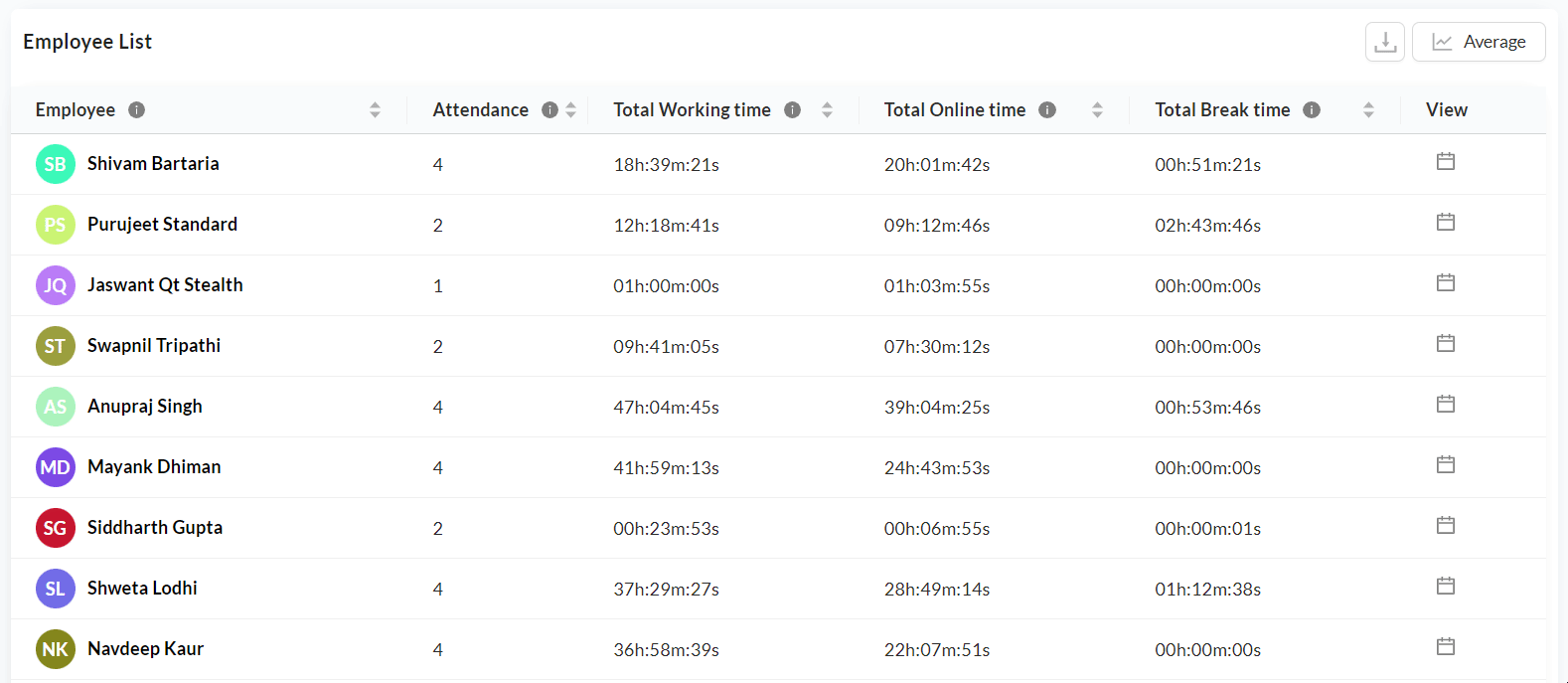Open calendar view for Swapnil Tripathi
This screenshot has height=683, width=1568.
tap(1446, 343)
